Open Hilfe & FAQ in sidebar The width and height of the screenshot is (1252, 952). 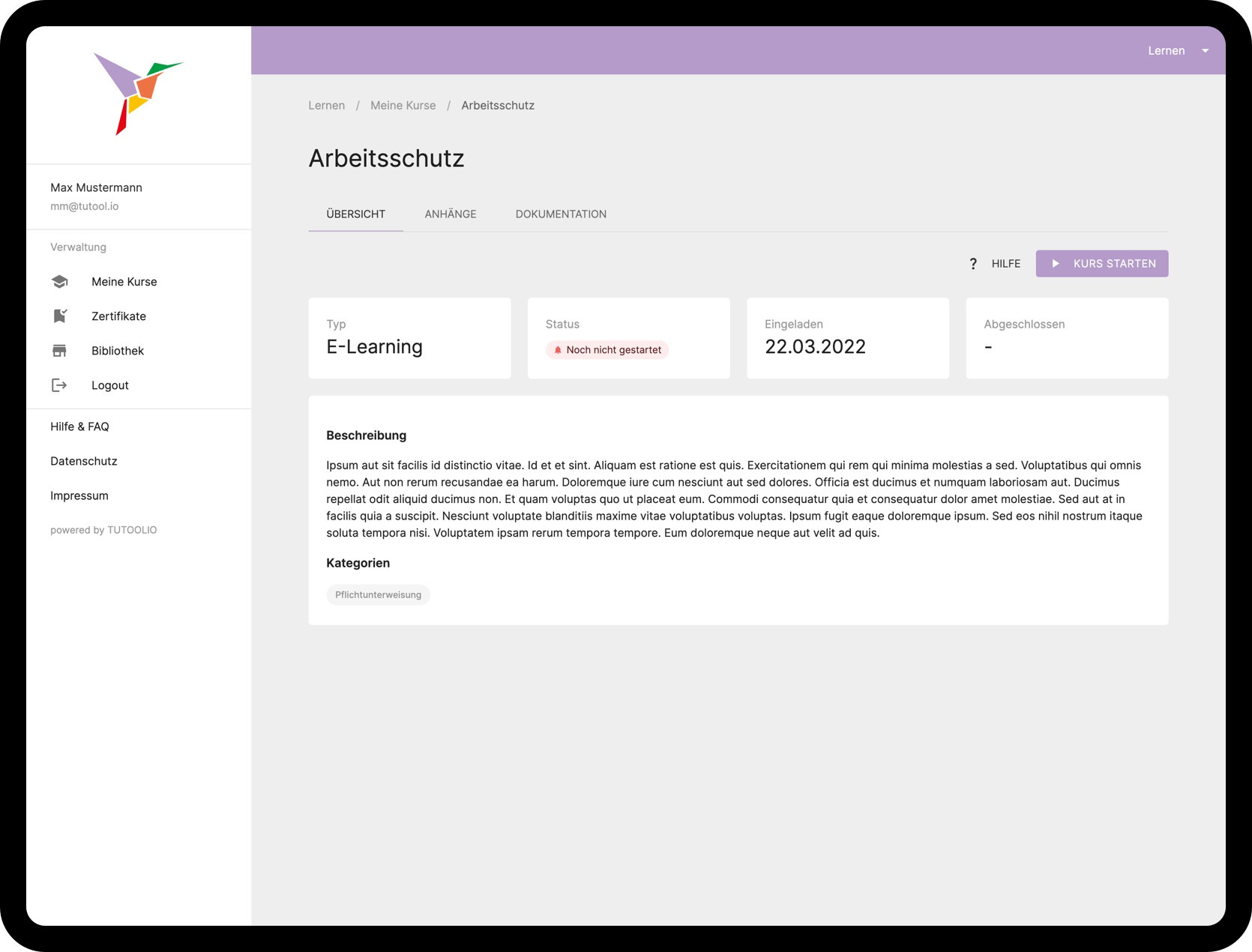click(x=80, y=427)
